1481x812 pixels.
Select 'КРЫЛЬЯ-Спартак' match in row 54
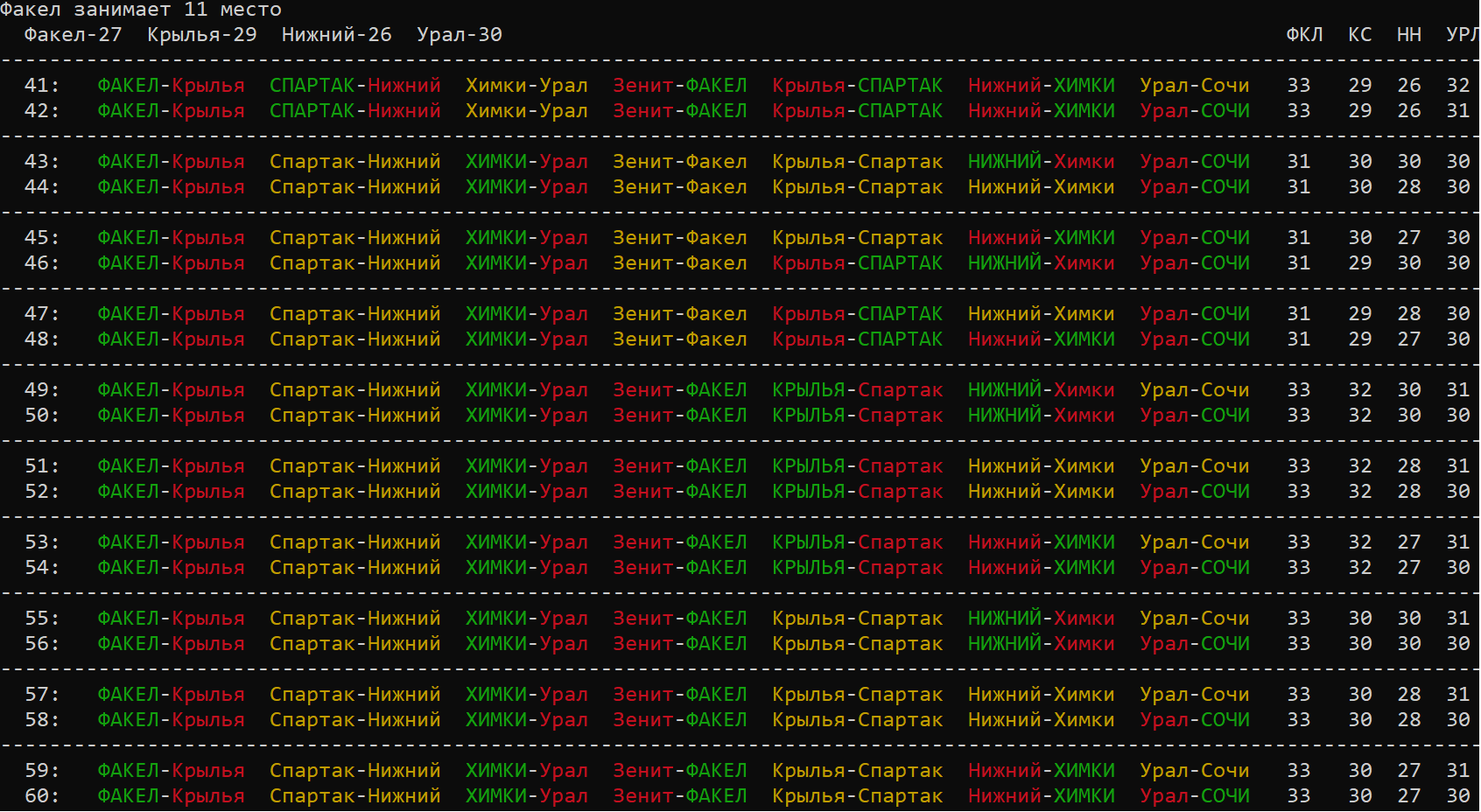(858, 568)
